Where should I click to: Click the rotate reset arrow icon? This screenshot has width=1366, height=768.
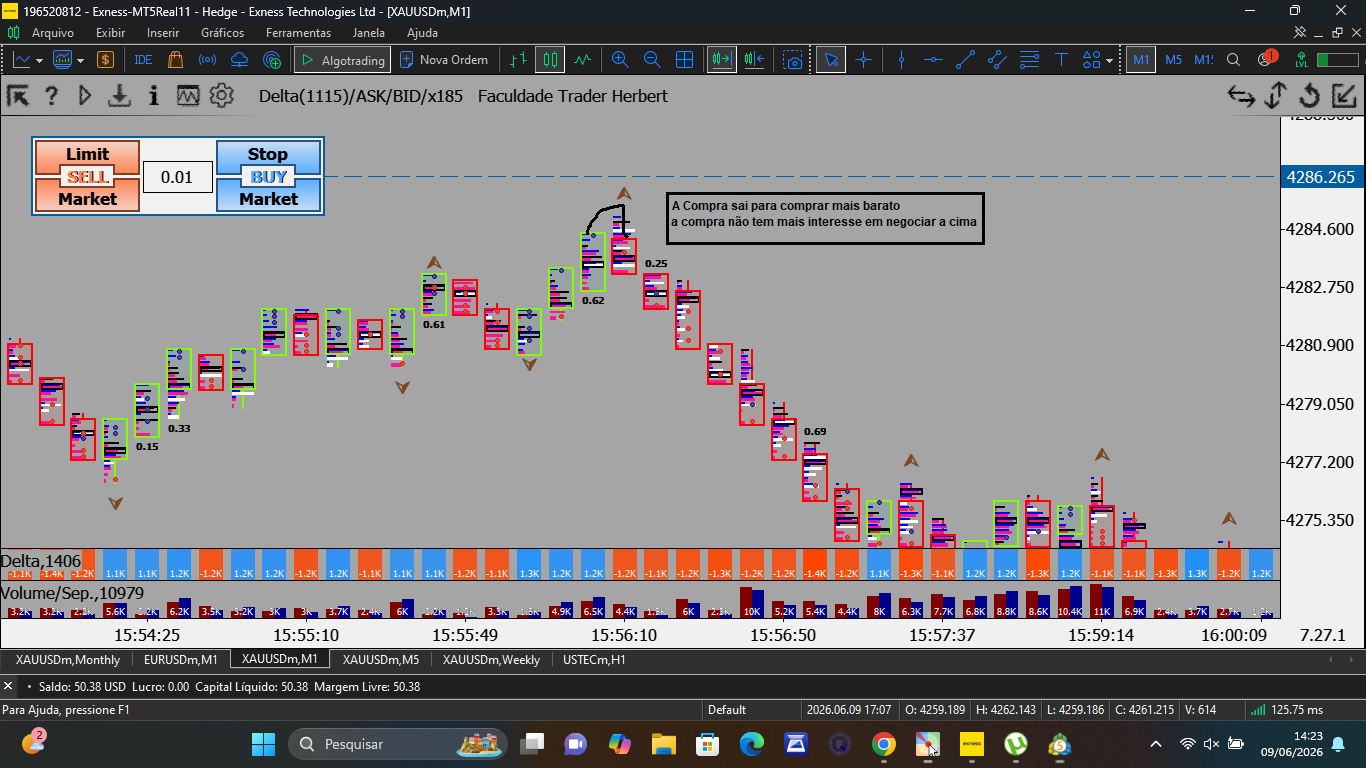coord(1309,96)
